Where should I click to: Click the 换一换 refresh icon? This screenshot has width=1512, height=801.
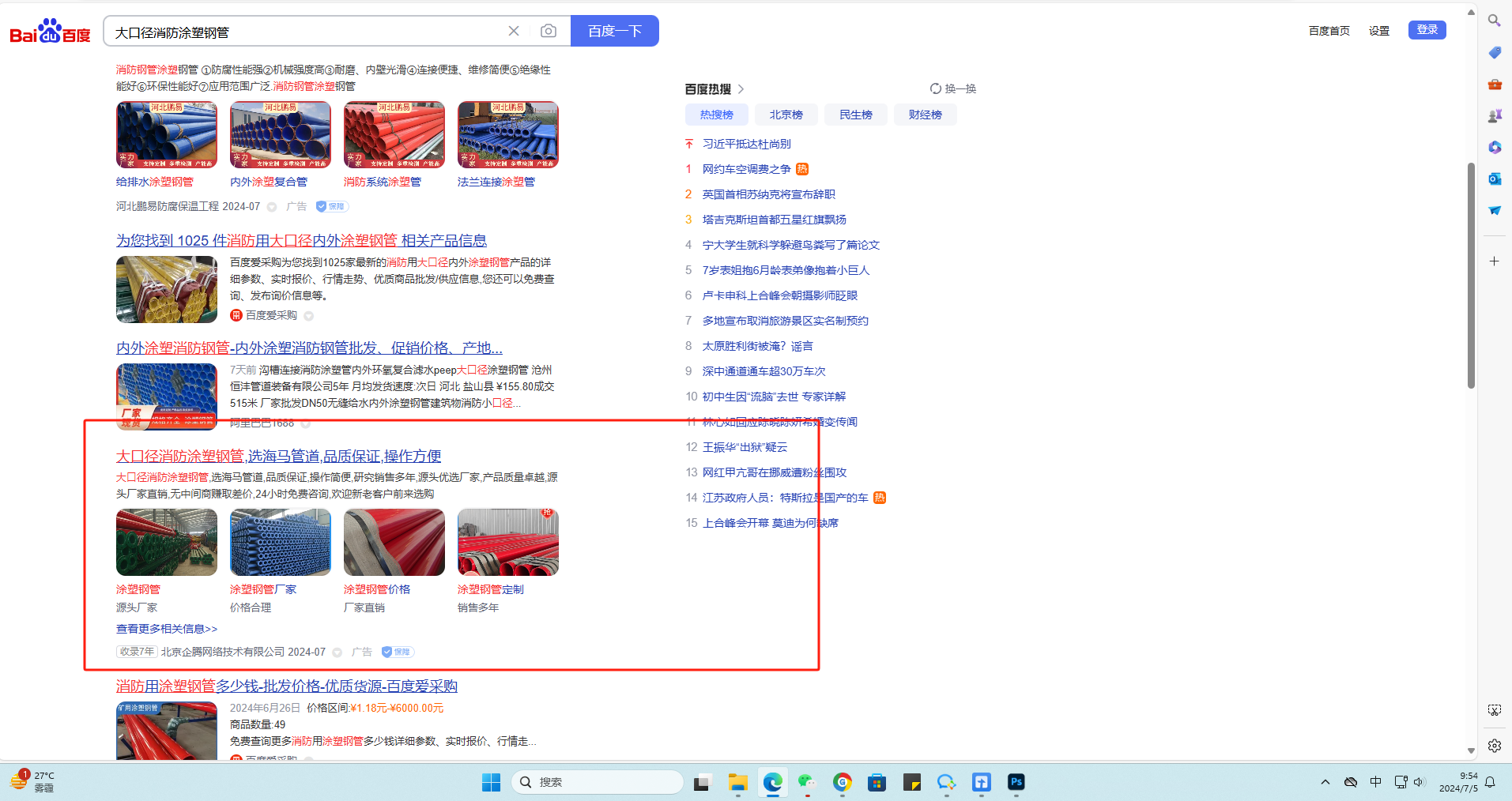pyautogui.click(x=936, y=88)
